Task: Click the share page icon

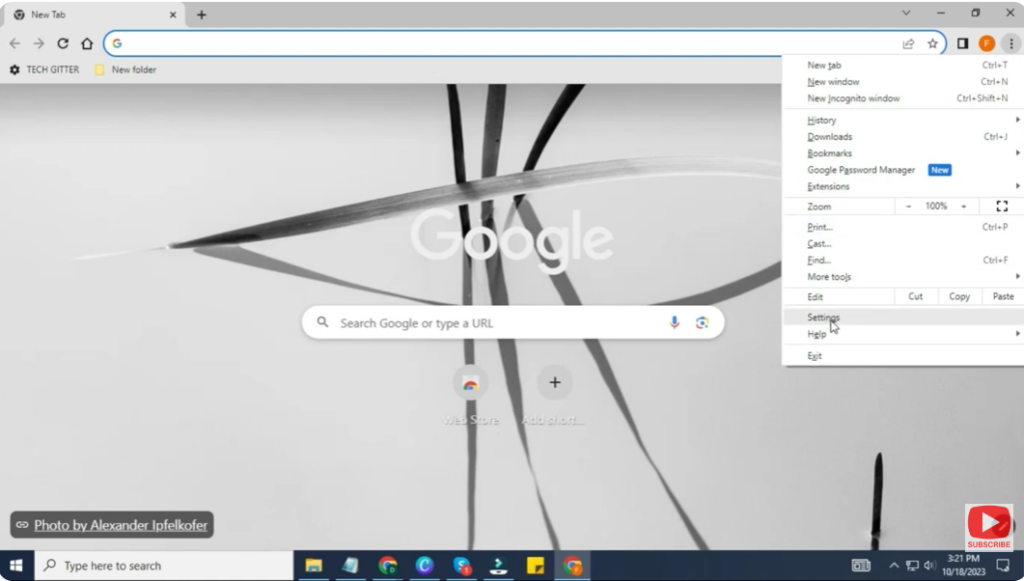Action: point(908,43)
